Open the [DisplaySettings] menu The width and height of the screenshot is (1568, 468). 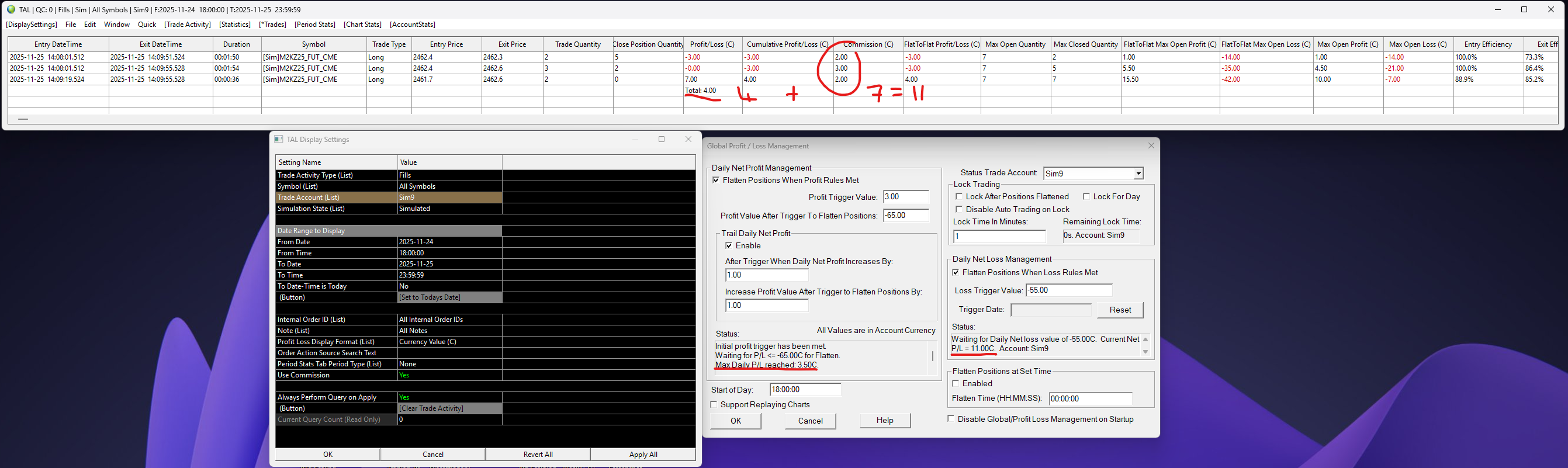pyautogui.click(x=31, y=25)
